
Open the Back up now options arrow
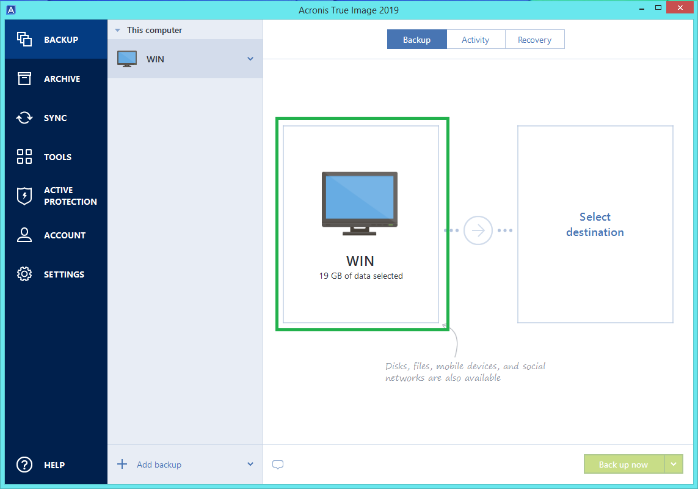click(x=674, y=464)
